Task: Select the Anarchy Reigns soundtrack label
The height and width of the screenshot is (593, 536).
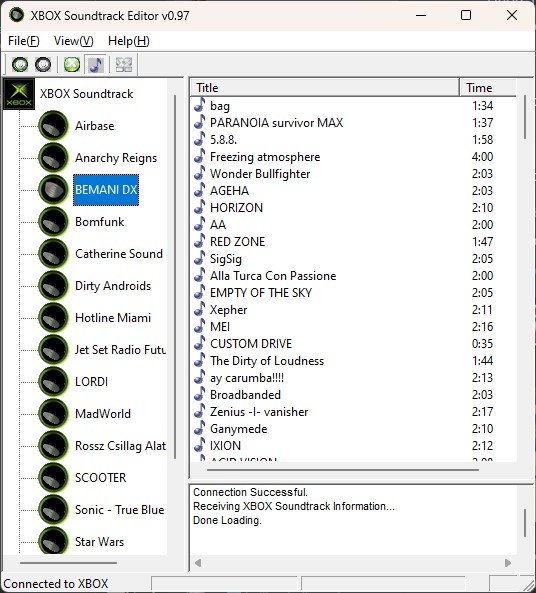Action: [116, 158]
